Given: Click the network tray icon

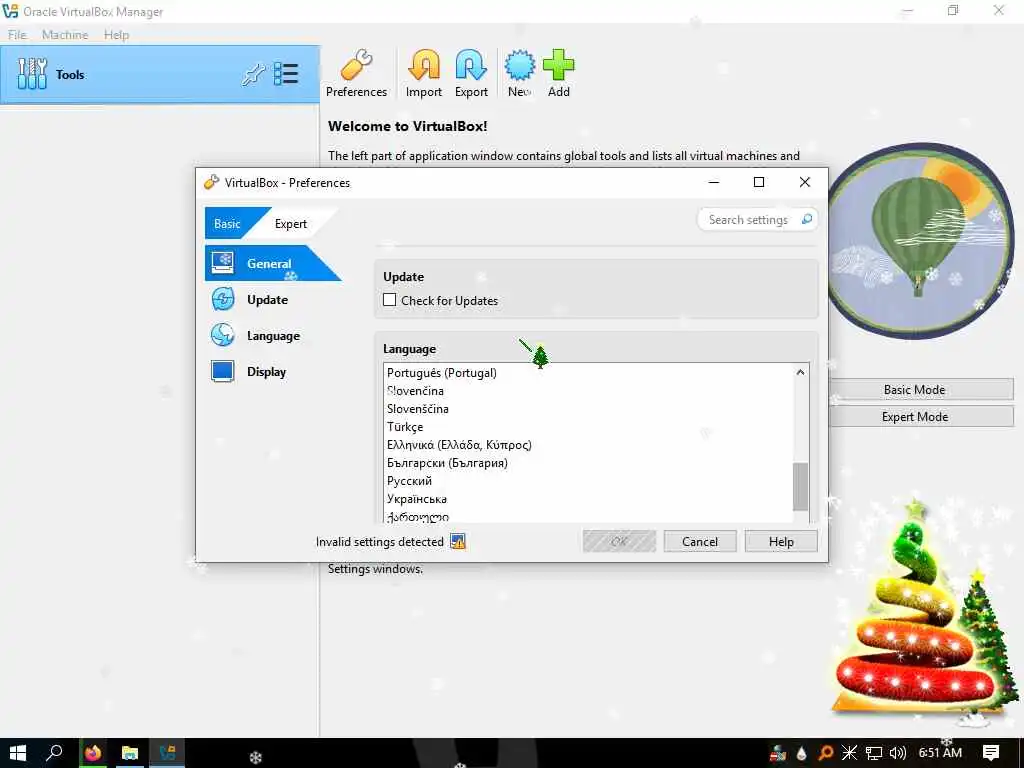Looking at the screenshot, I should [x=874, y=753].
